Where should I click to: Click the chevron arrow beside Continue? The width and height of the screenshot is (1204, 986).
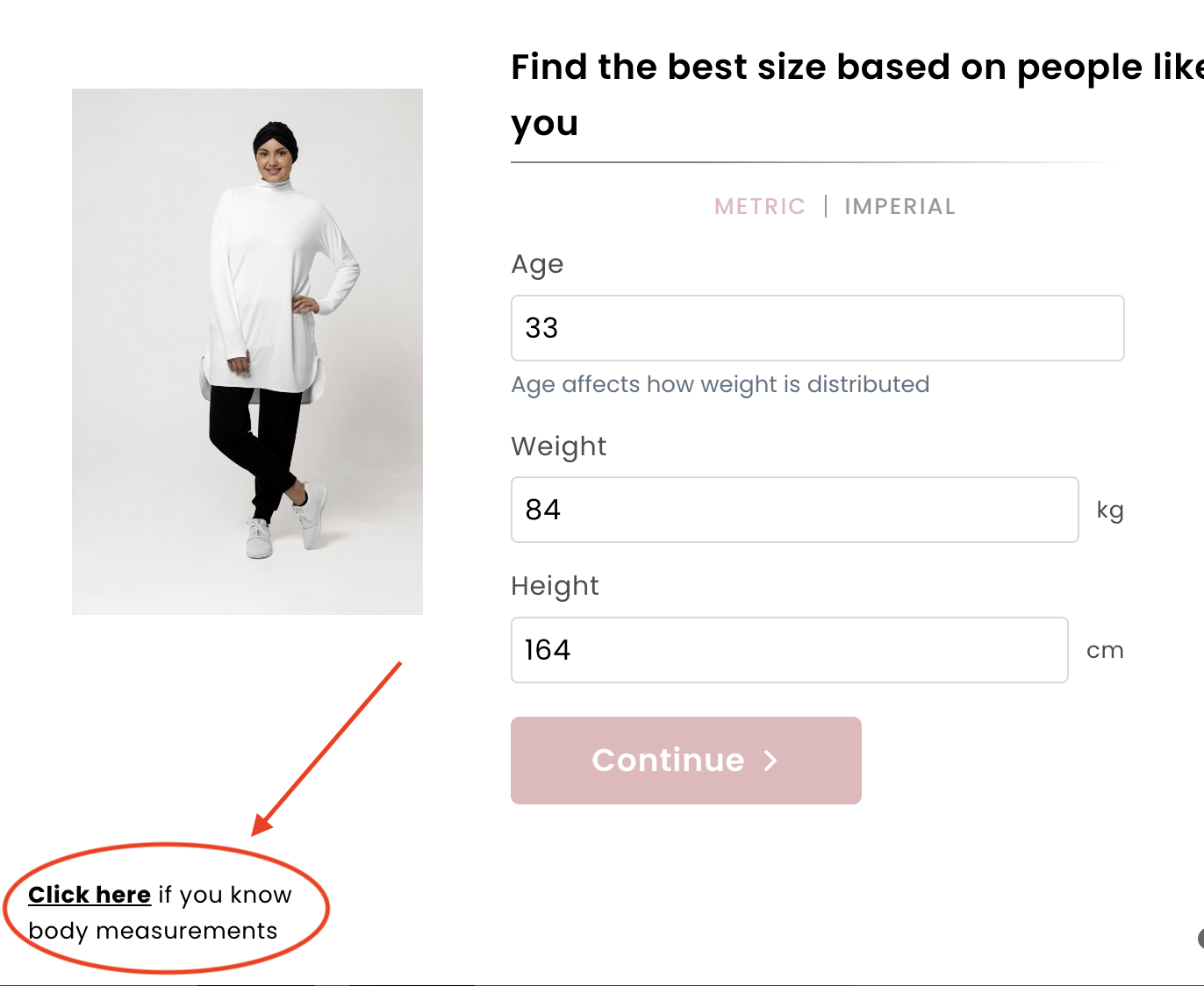770,761
